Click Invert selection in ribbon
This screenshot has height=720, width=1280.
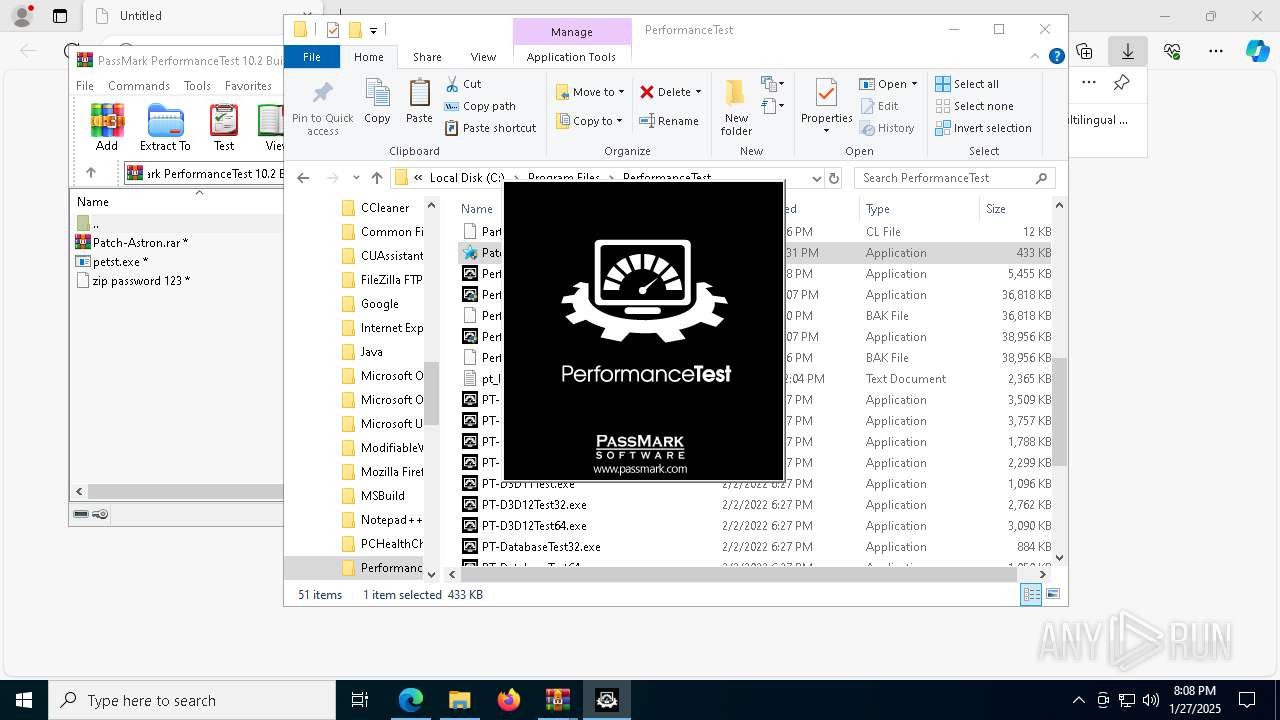(x=983, y=128)
